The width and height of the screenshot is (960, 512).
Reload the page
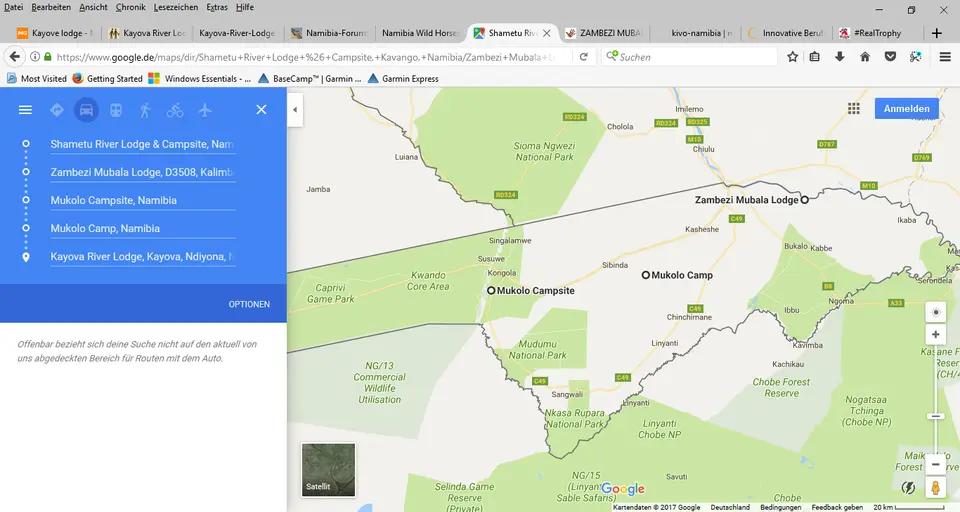tap(583, 57)
